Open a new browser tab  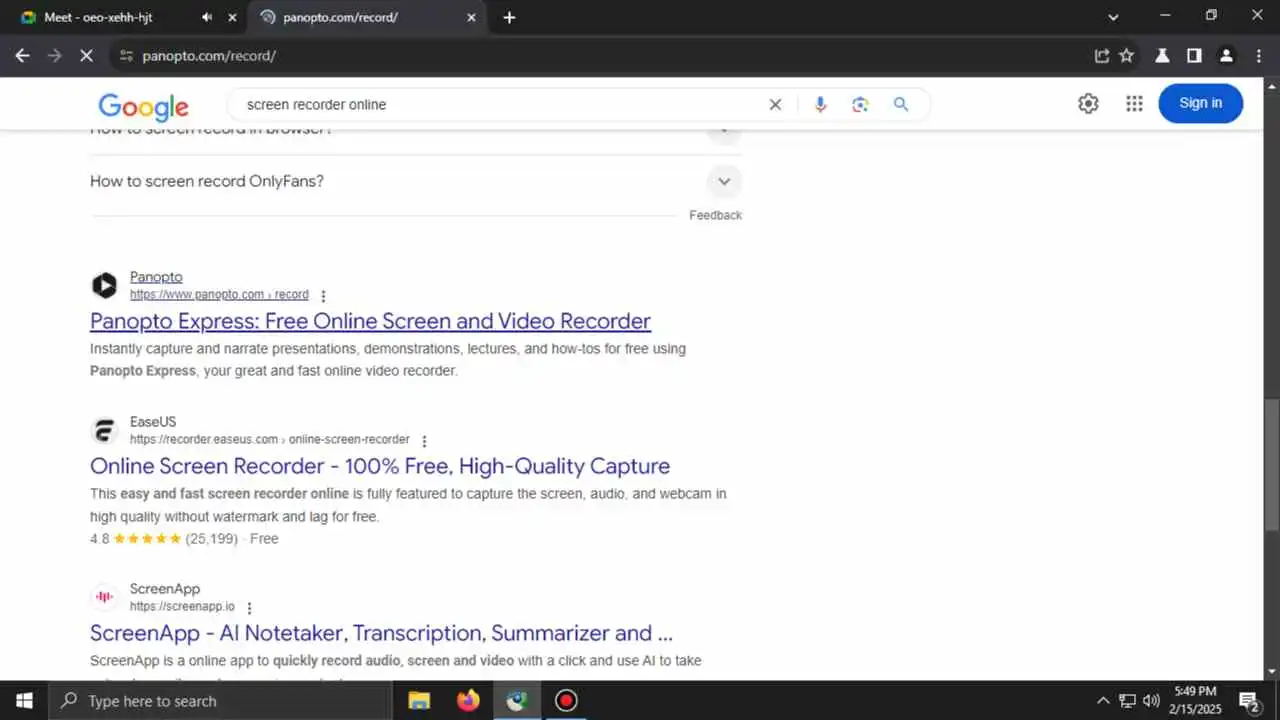[x=509, y=17]
